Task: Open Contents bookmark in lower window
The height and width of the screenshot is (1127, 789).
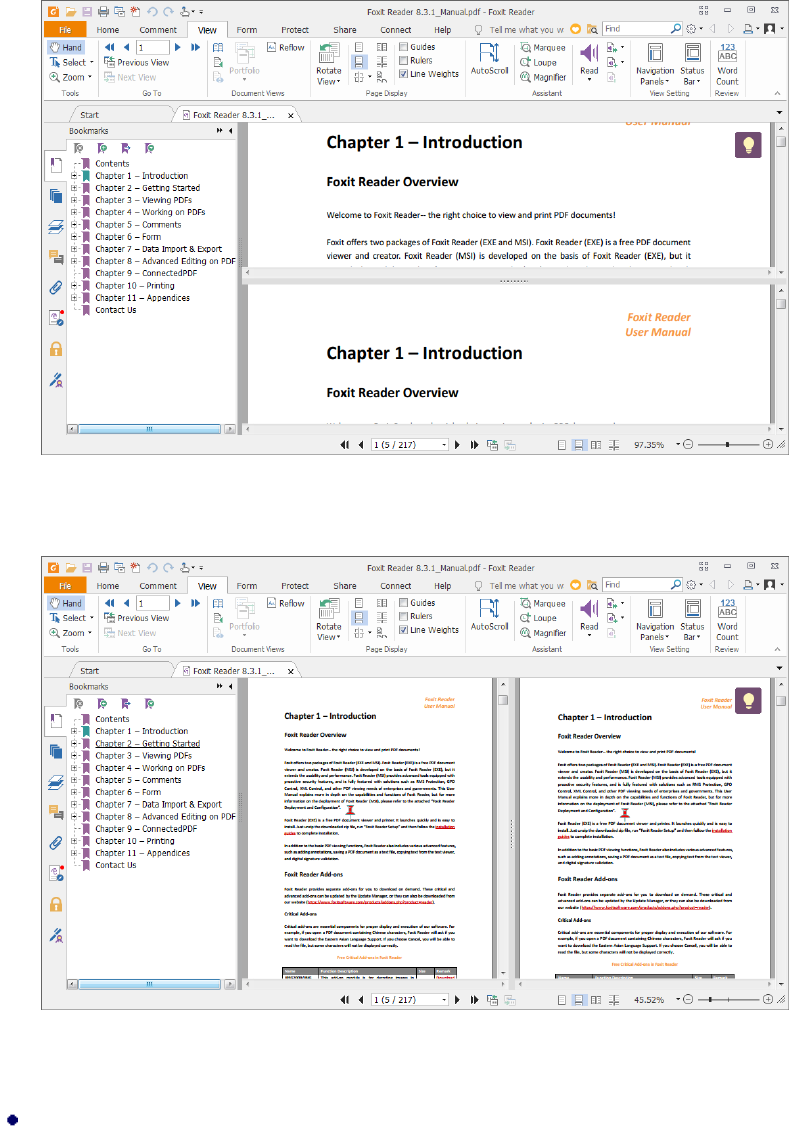Action: click(112, 719)
